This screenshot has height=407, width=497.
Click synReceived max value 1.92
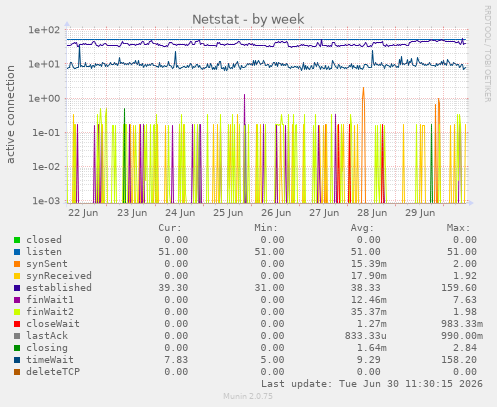pos(465,276)
